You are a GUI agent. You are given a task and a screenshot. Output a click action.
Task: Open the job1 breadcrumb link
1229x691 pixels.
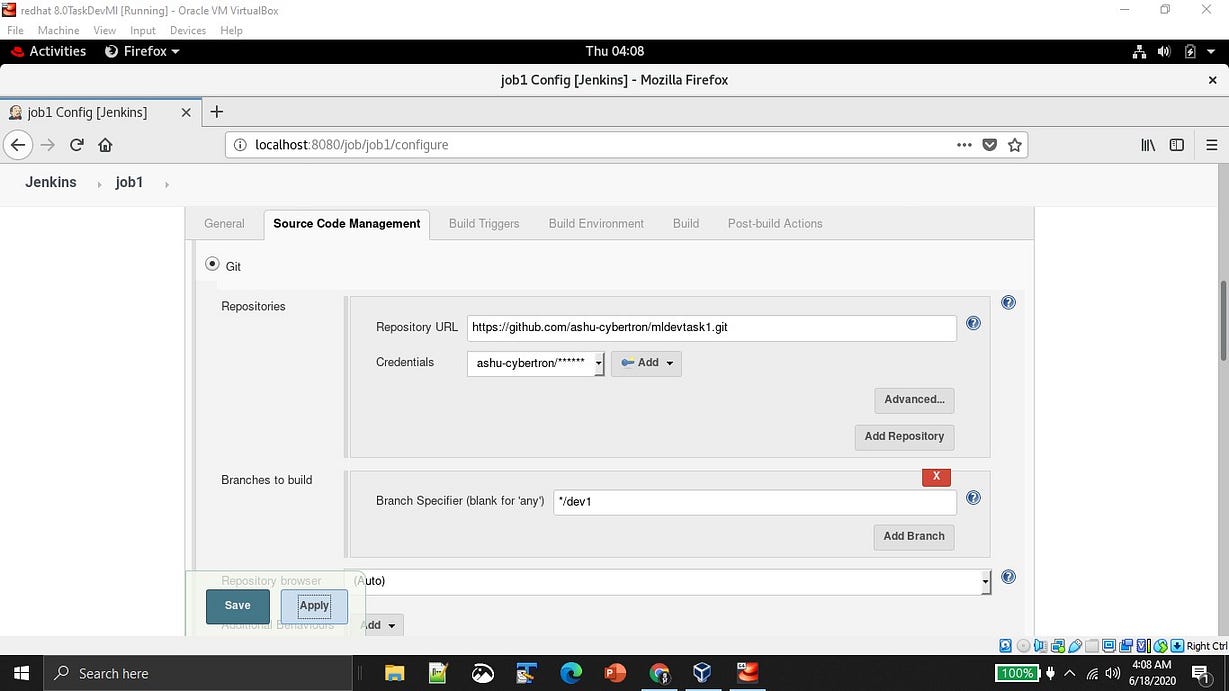129,183
